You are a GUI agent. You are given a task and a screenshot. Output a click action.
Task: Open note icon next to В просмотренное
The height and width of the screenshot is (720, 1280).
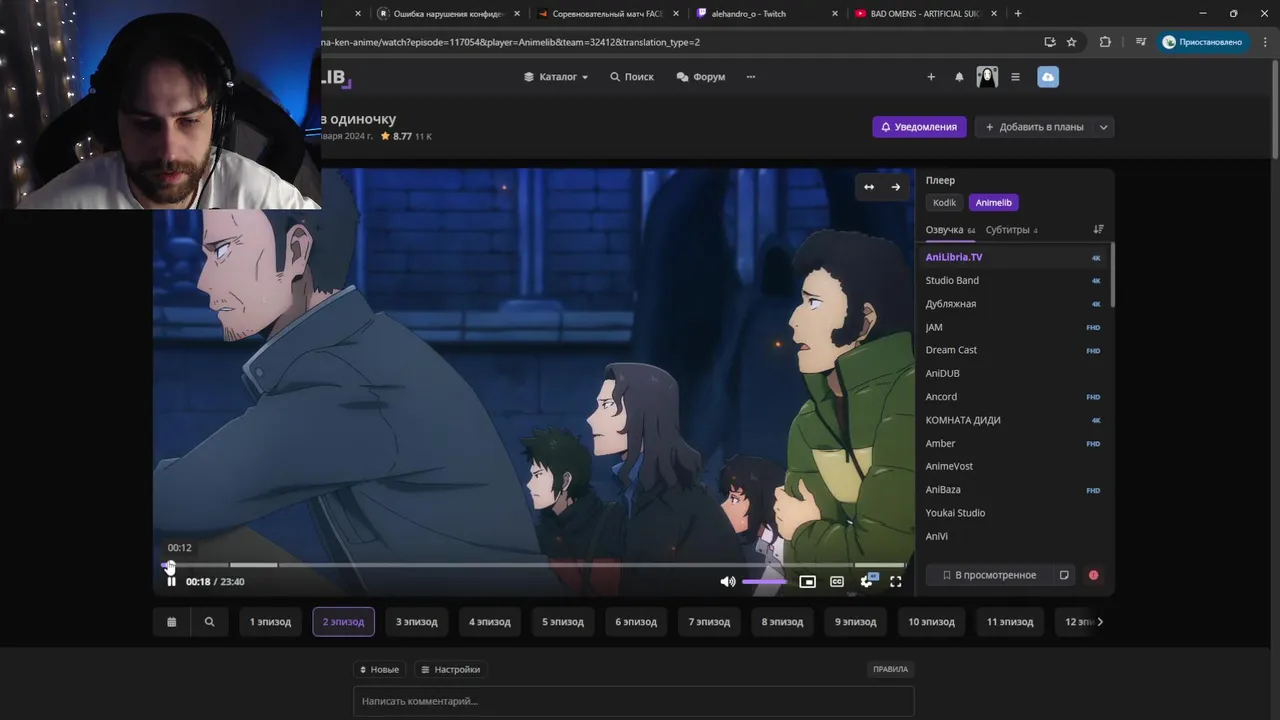(1064, 575)
